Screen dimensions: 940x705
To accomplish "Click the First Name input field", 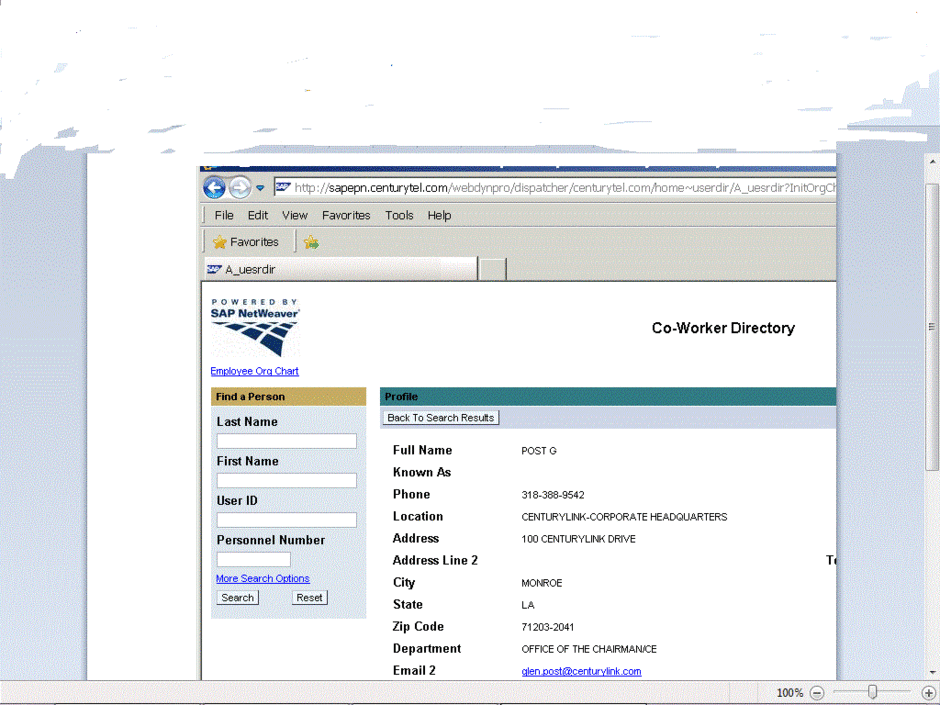I will point(287,481).
